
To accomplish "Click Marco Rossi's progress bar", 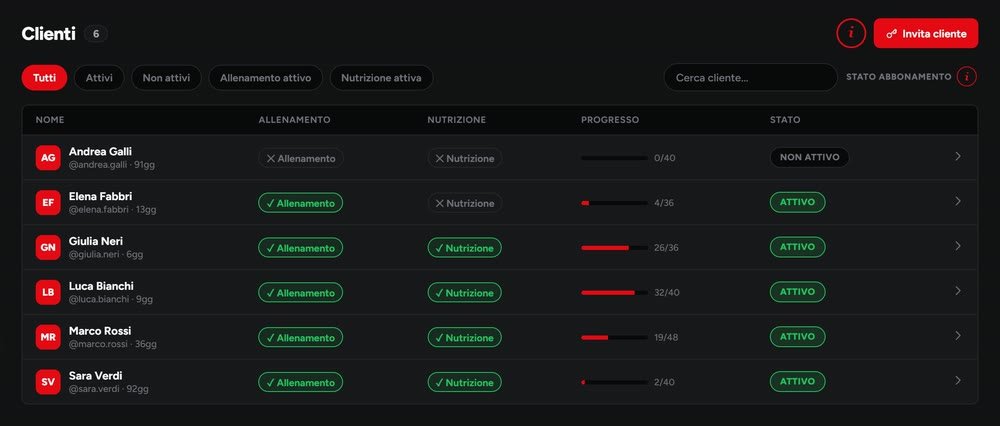I will pyautogui.click(x=615, y=337).
